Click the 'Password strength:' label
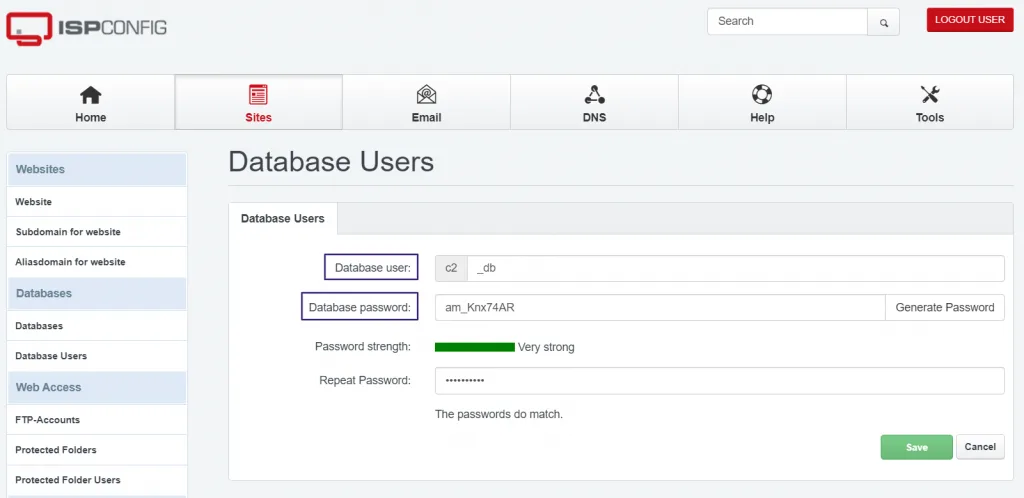 pyautogui.click(x=362, y=347)
